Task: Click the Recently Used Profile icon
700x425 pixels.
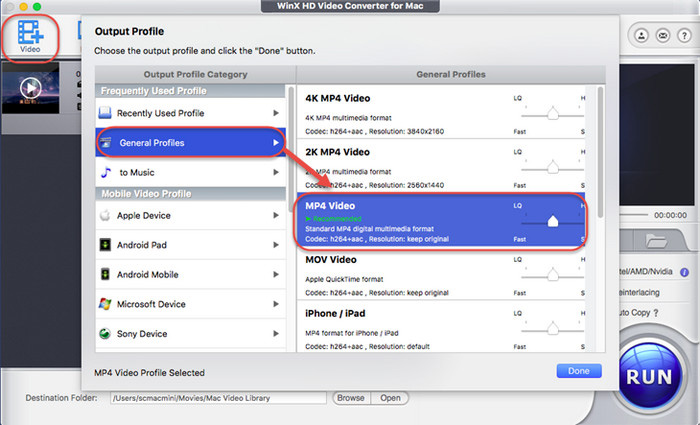Action: pos(105,112)
